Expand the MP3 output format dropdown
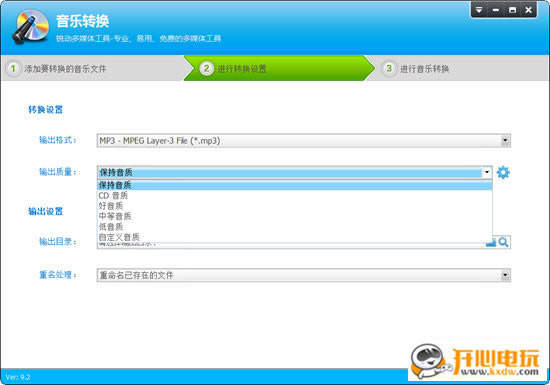550x385 pixels. click(505, 141)
